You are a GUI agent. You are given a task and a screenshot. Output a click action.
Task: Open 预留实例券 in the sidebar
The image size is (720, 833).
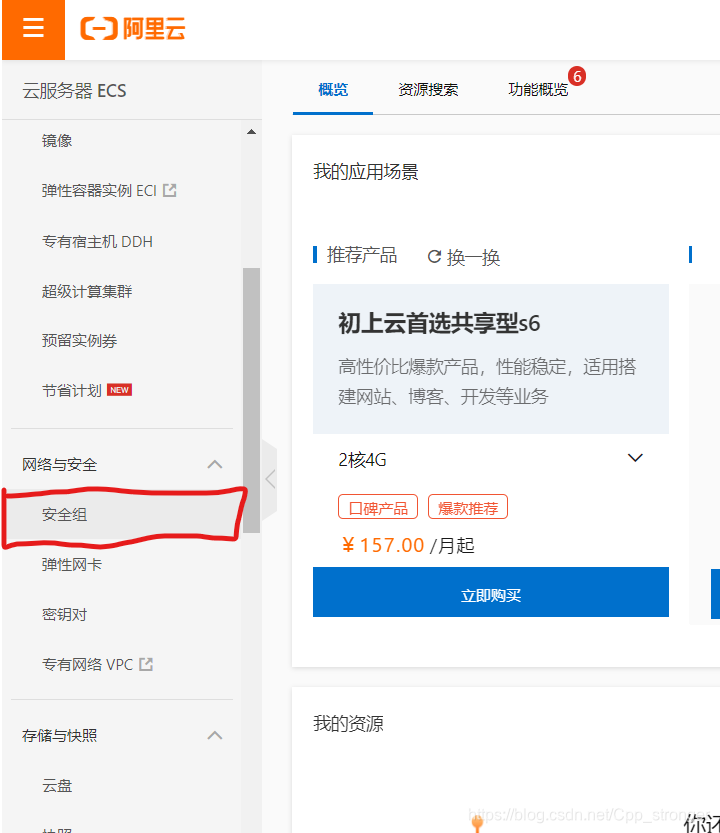point(79,341)
